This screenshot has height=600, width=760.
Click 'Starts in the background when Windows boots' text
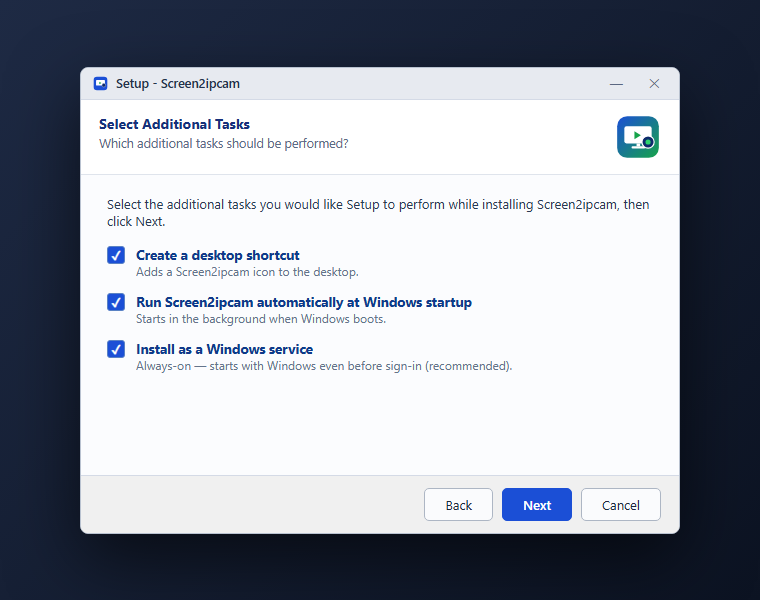pyautogui.click(x=261, y=319)
